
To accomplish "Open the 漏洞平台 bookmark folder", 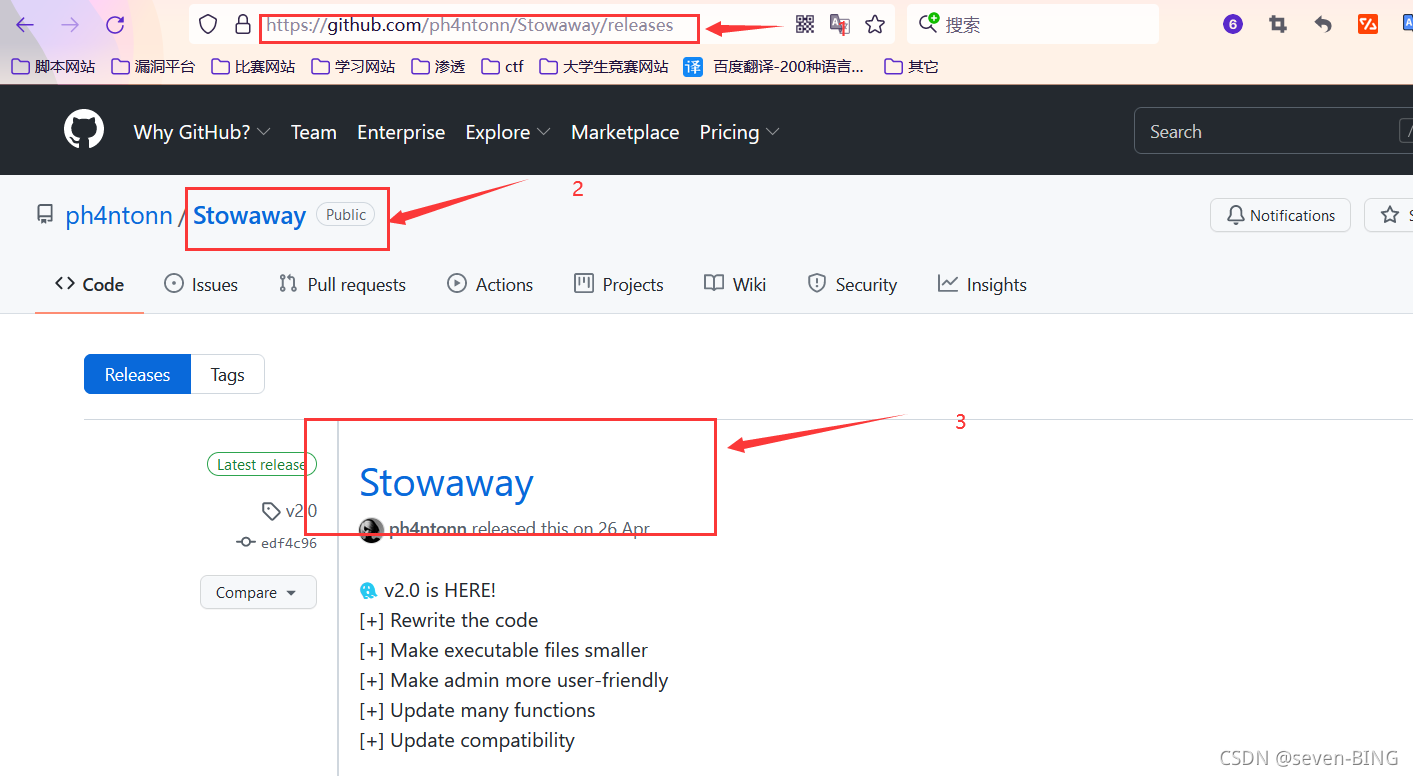I will pos(153,67).
